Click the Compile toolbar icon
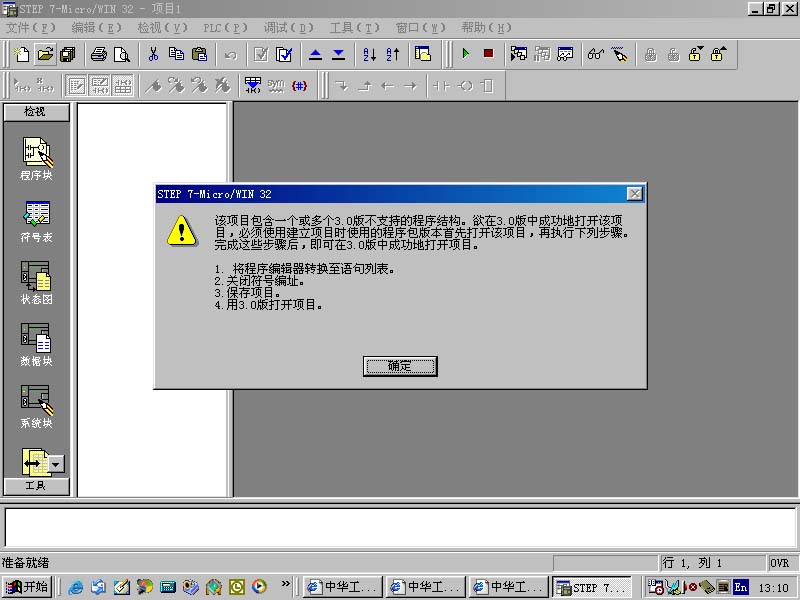Image resolution: width=800 pixels, height=600 pixels. pos(261,54)
